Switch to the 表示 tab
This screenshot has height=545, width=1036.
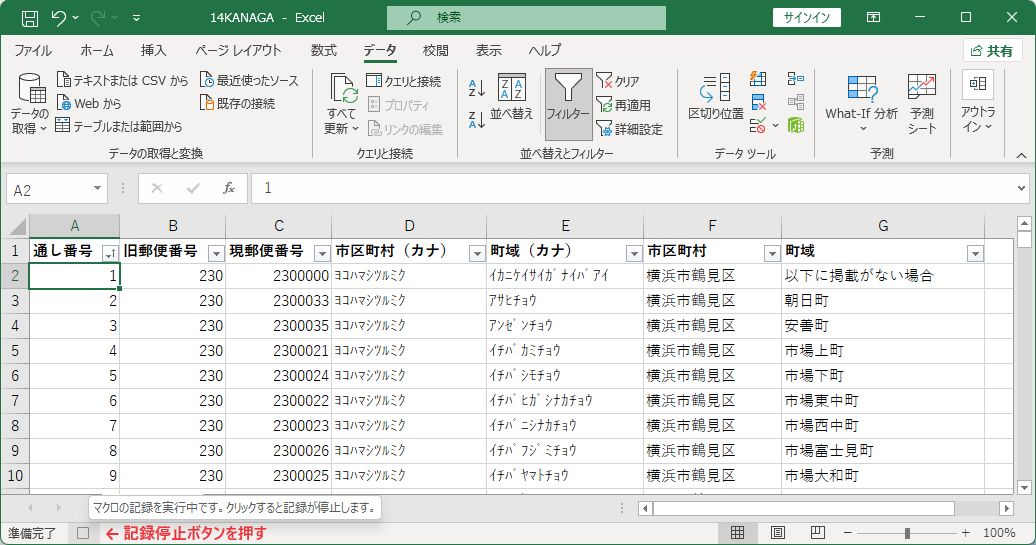pyautogui.click(x=489, y=50)
